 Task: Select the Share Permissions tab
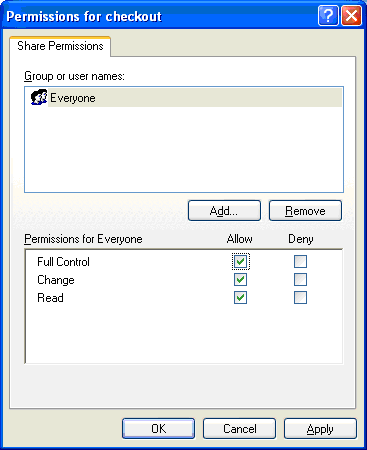coord(60,46)
